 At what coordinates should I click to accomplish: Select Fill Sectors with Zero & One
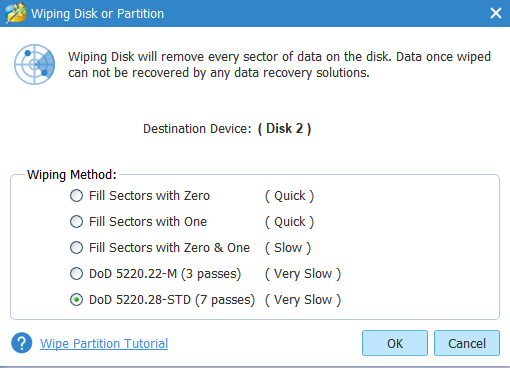click(76, 248)
